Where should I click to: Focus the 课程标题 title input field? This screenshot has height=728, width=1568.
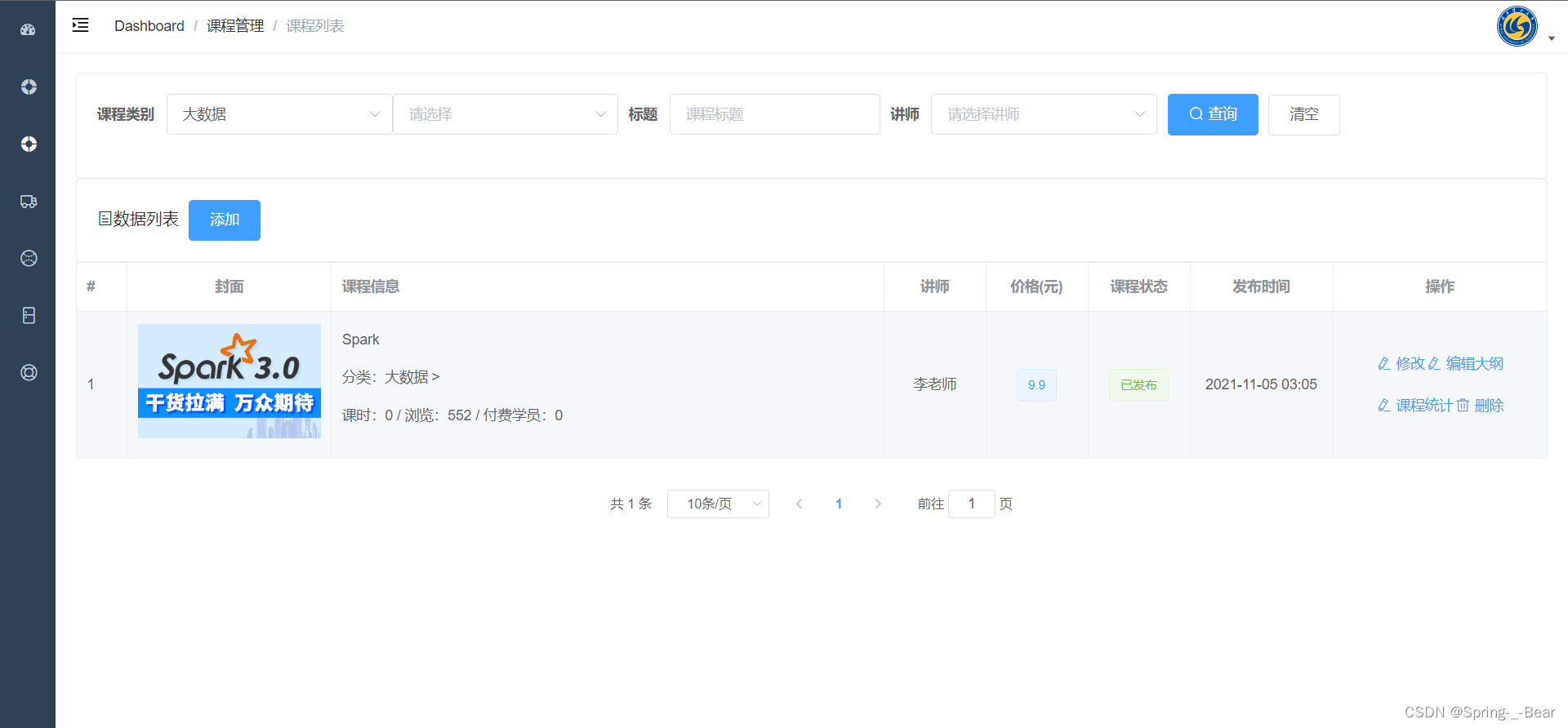(774, 114)
